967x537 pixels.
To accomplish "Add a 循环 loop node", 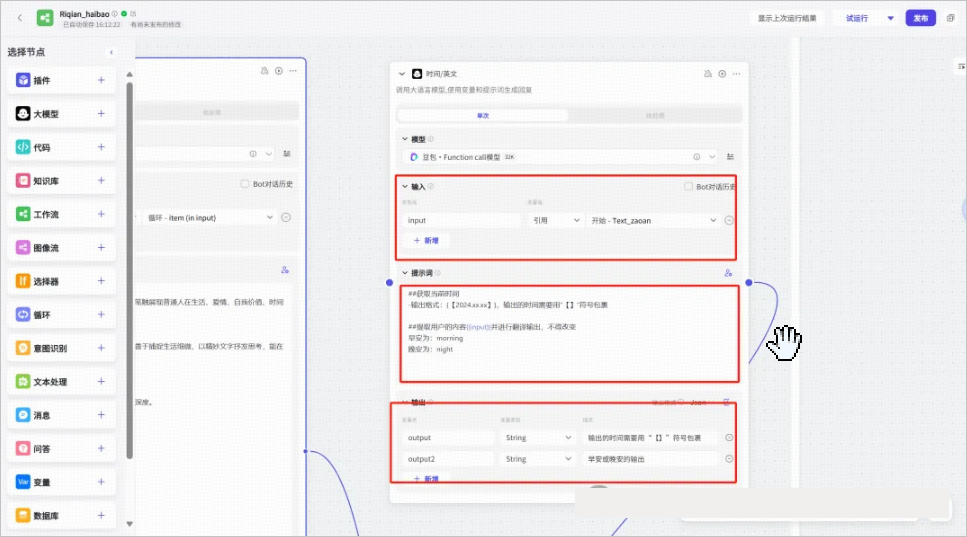I will [101, 314].
